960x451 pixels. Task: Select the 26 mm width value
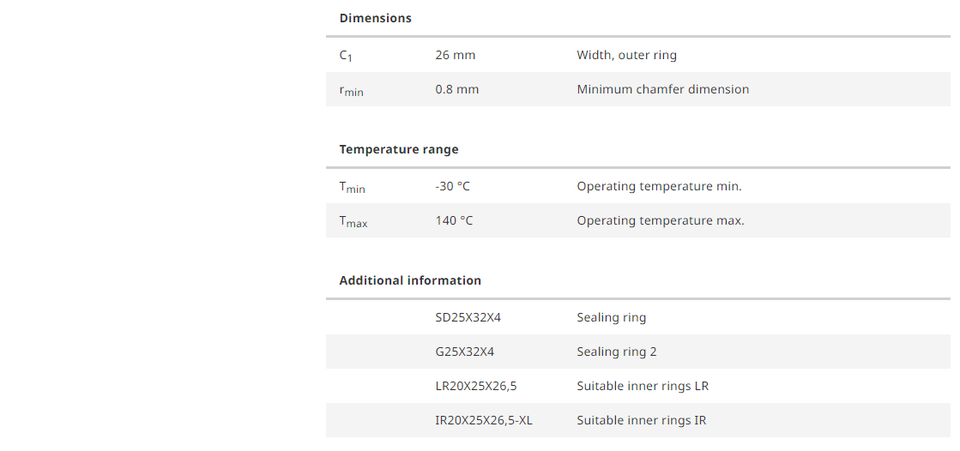[x=456, y=55]
